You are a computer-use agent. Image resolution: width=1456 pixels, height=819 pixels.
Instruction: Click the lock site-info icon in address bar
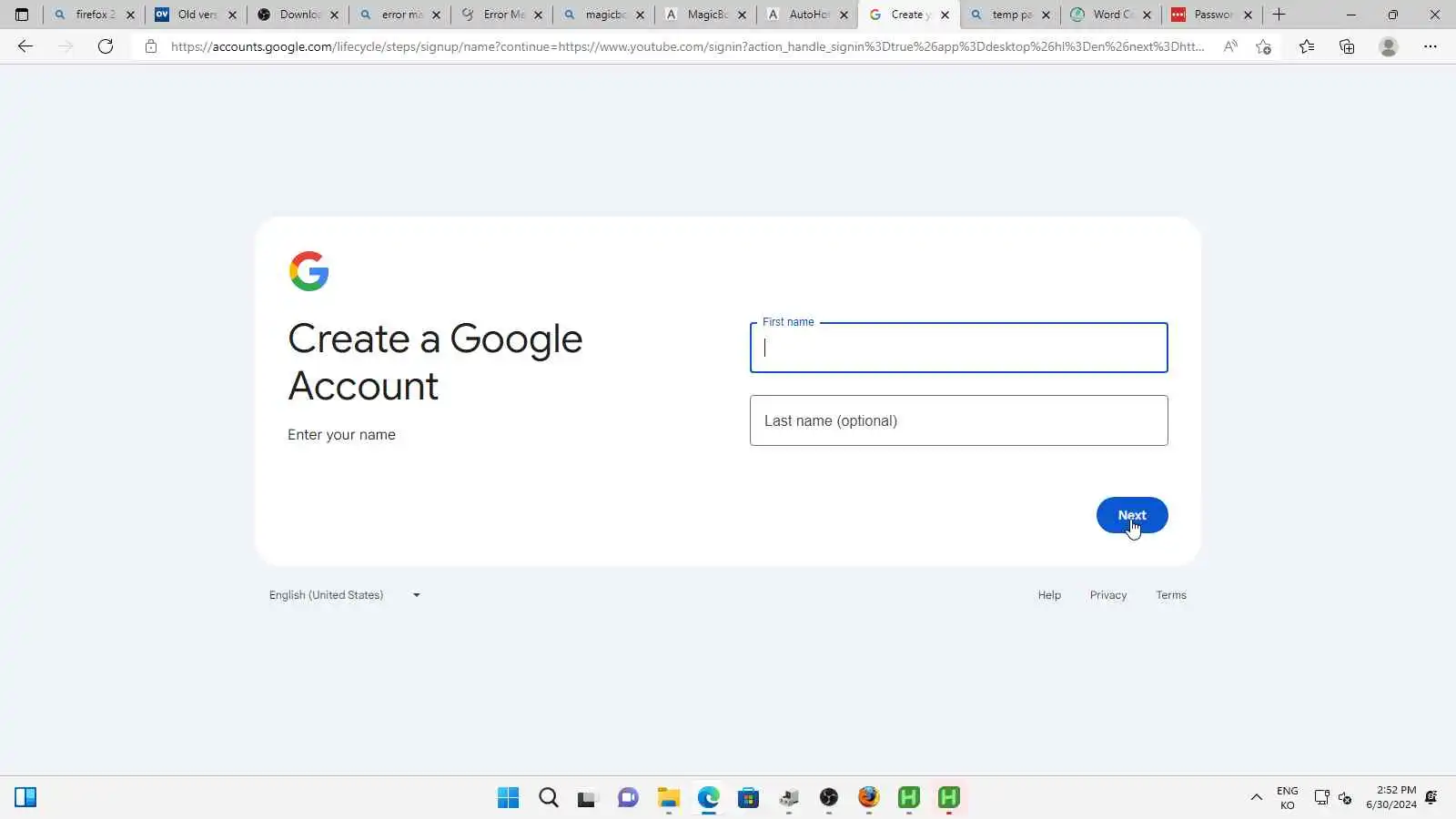click(151, 46)
